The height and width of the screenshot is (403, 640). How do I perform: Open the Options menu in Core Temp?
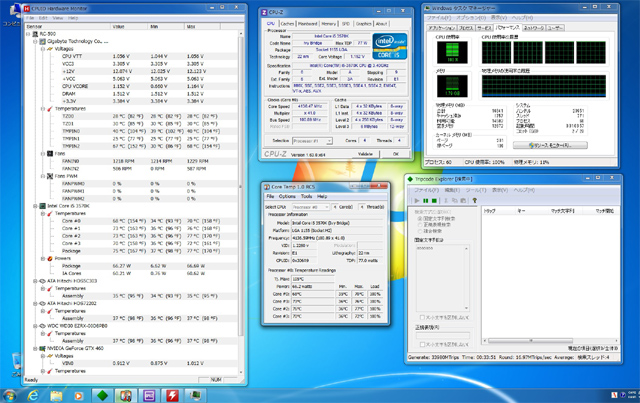[287, 196]
